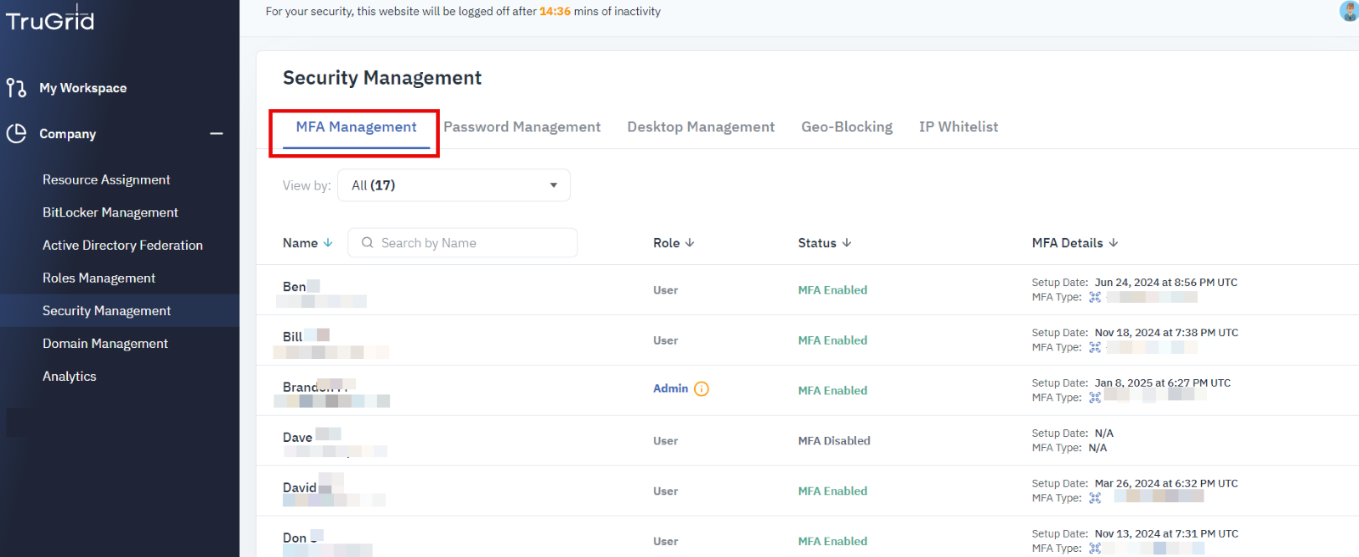
Task: Click setup date Nov 18, 2024 at 7:38 PM UTC
Action: pyautogui.click(x=1166, y=333)
